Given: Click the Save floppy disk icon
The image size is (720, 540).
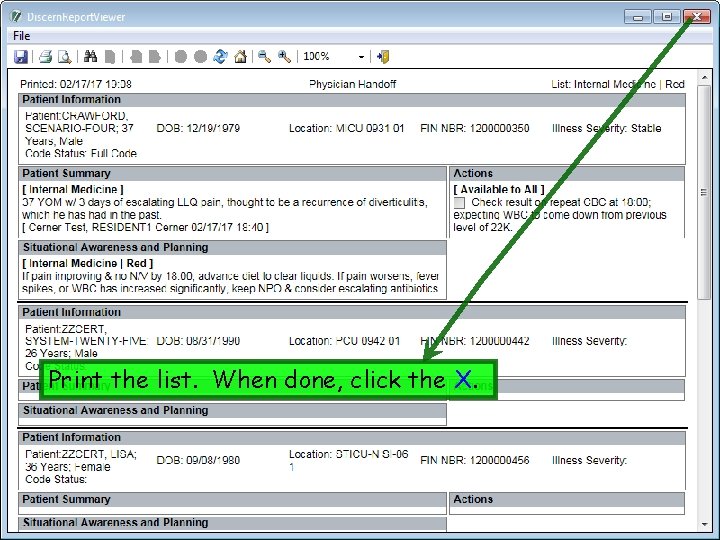Looking at the screenshot, I should point(21,57).
